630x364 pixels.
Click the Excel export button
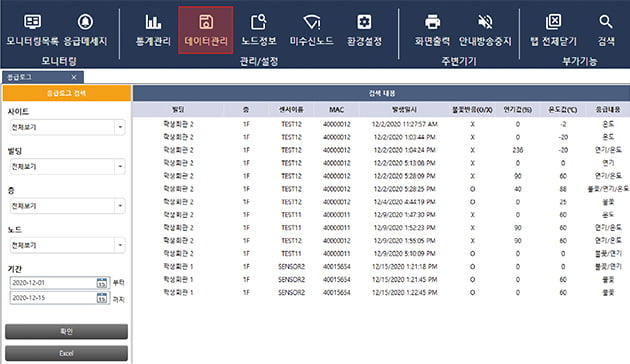coord(66,353)
